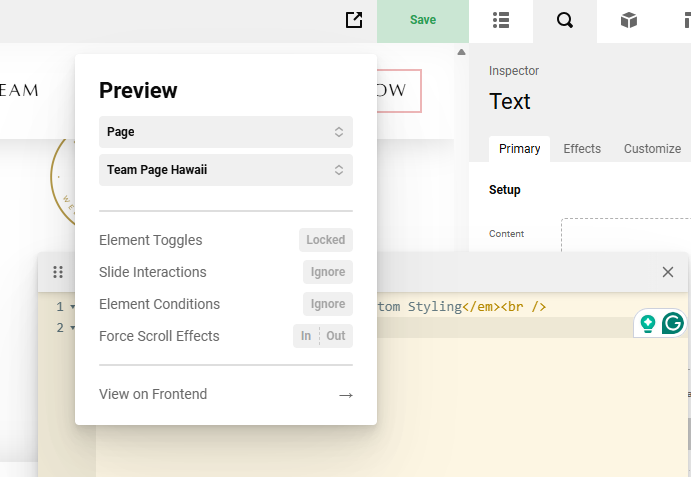This screenshot has width=691, height=477.
Task: Open the Page preview type dropdown
Action: [x=226, y=132]
